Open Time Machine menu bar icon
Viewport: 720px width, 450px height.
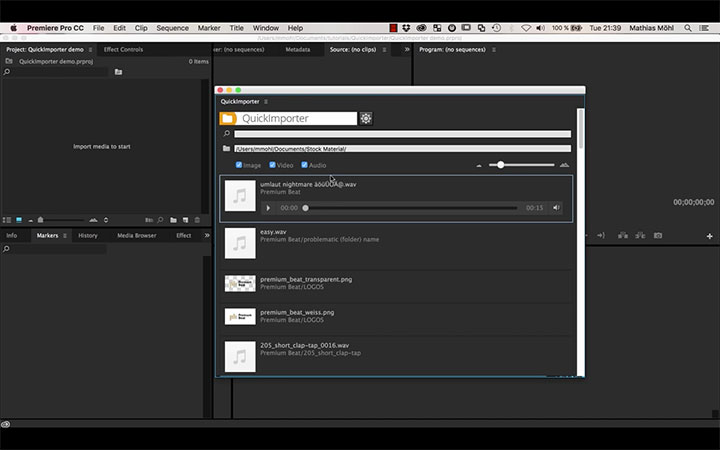click(x=496, y=28)
